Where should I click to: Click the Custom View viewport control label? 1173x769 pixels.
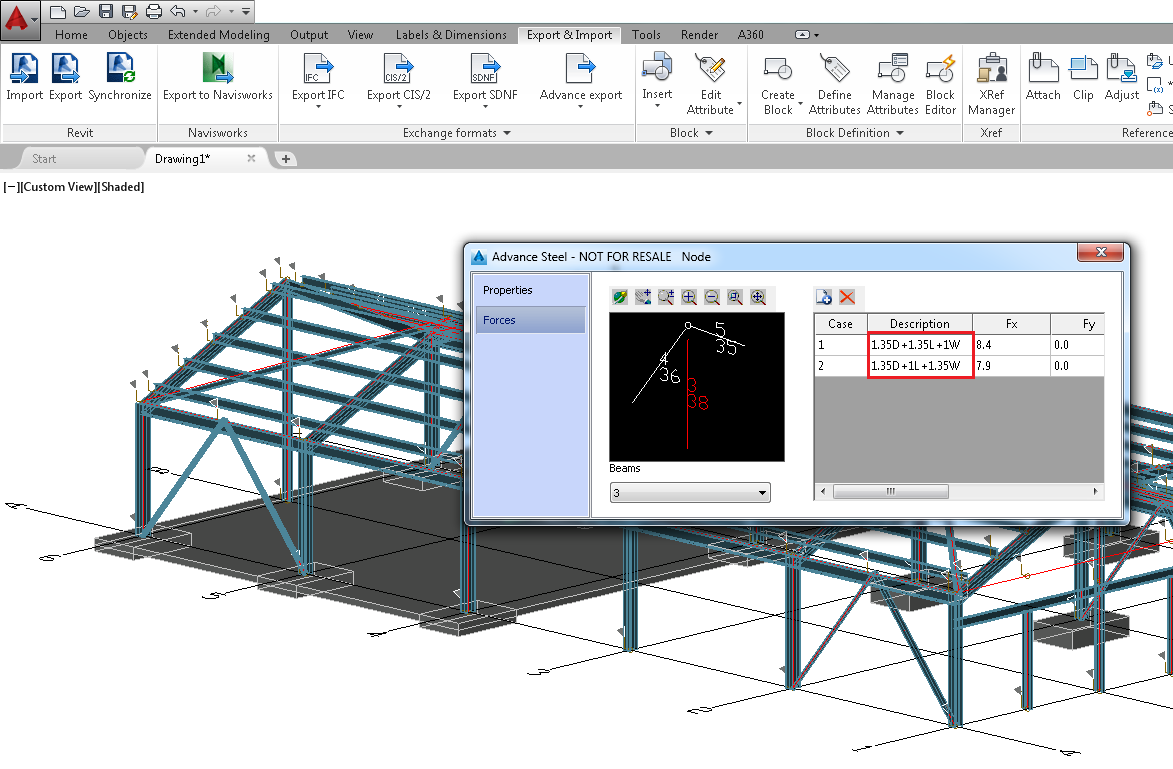(59, 187)
